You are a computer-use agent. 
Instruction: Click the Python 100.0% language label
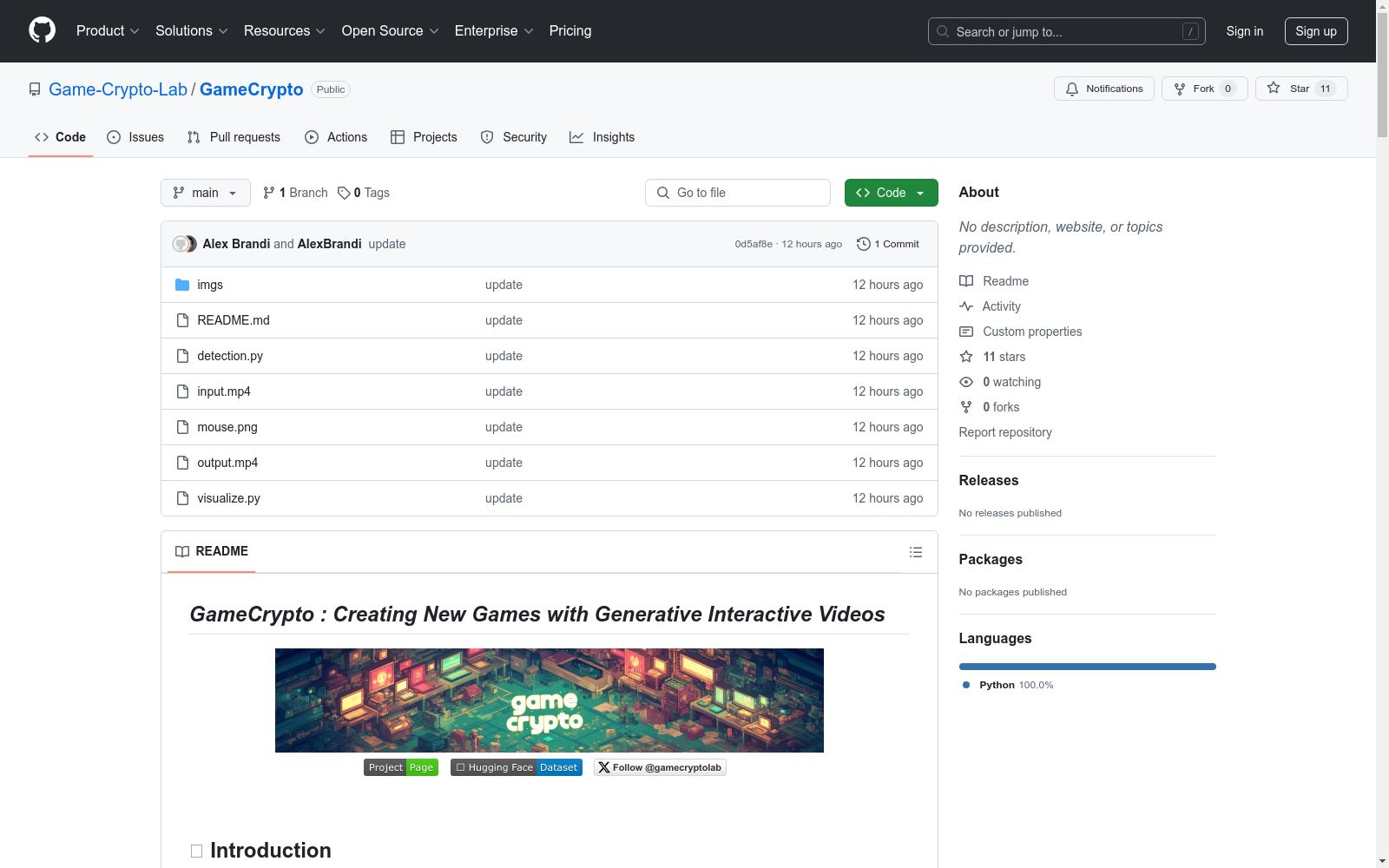coord(1009,685)
